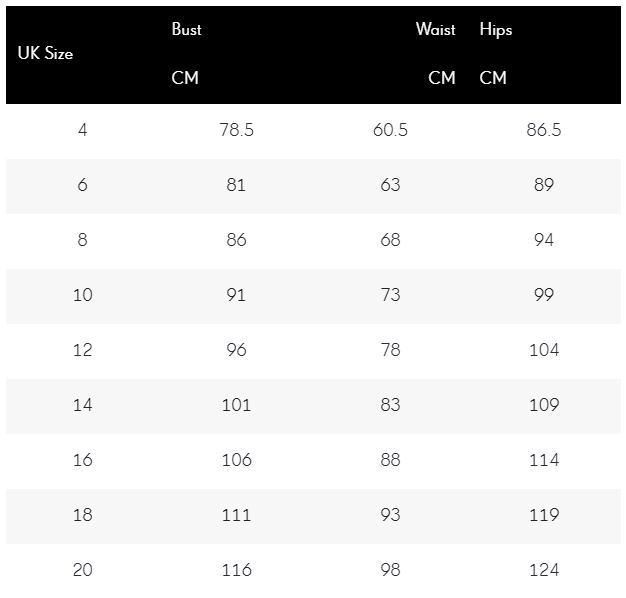Image resolution: width=626 pixels, height=598 pixels.
Task: Click the CM unit label under Bust
Action: click(x=185, y=77)
